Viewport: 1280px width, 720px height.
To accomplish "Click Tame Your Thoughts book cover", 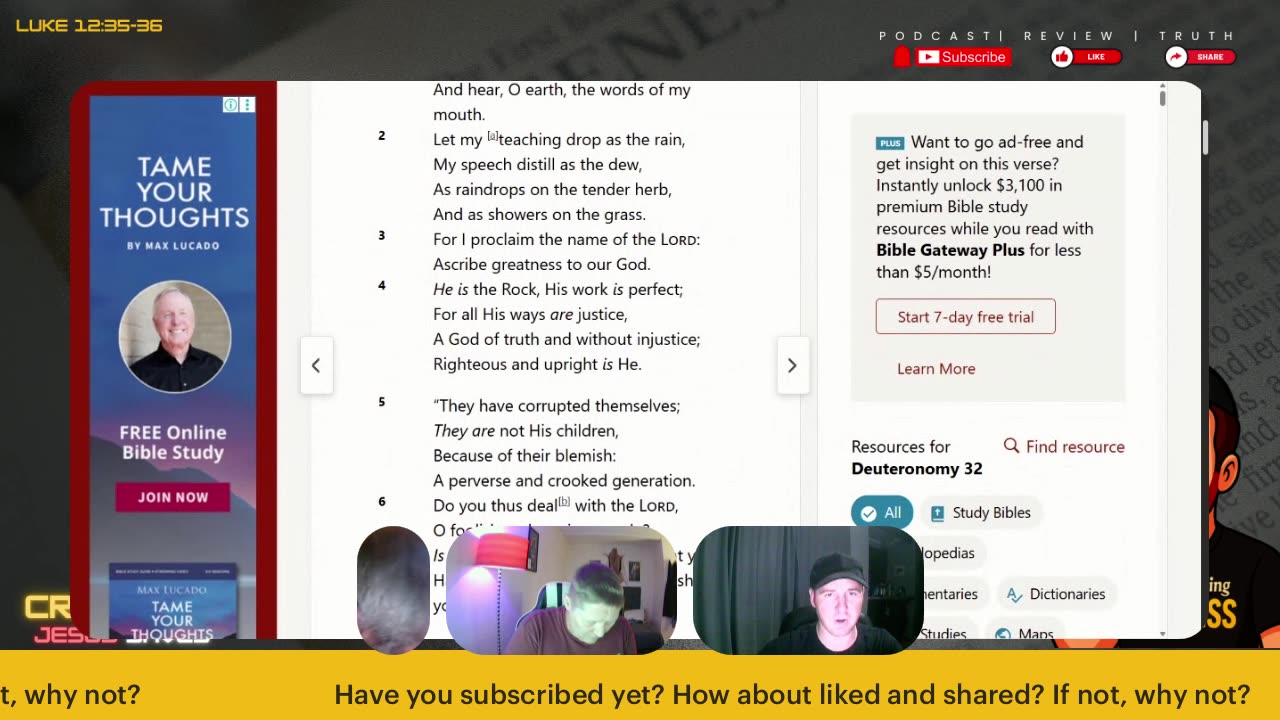I will coord(173,601).
